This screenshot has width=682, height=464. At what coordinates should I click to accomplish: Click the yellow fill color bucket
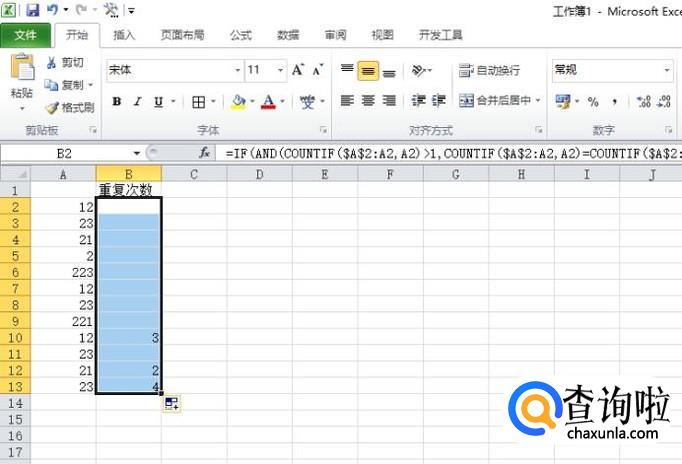pos(238,102)
